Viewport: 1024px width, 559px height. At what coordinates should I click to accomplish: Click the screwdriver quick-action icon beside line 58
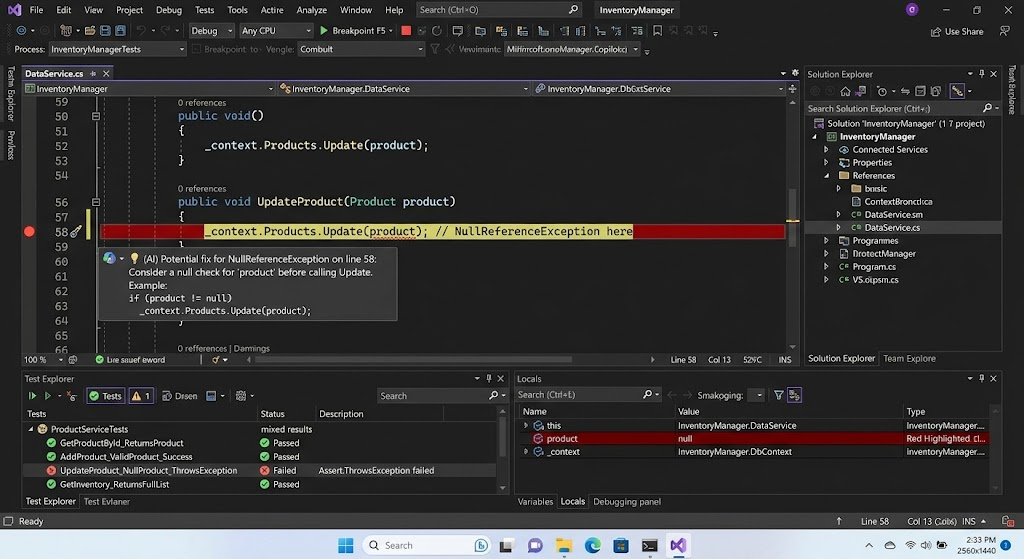pos(76,231)
